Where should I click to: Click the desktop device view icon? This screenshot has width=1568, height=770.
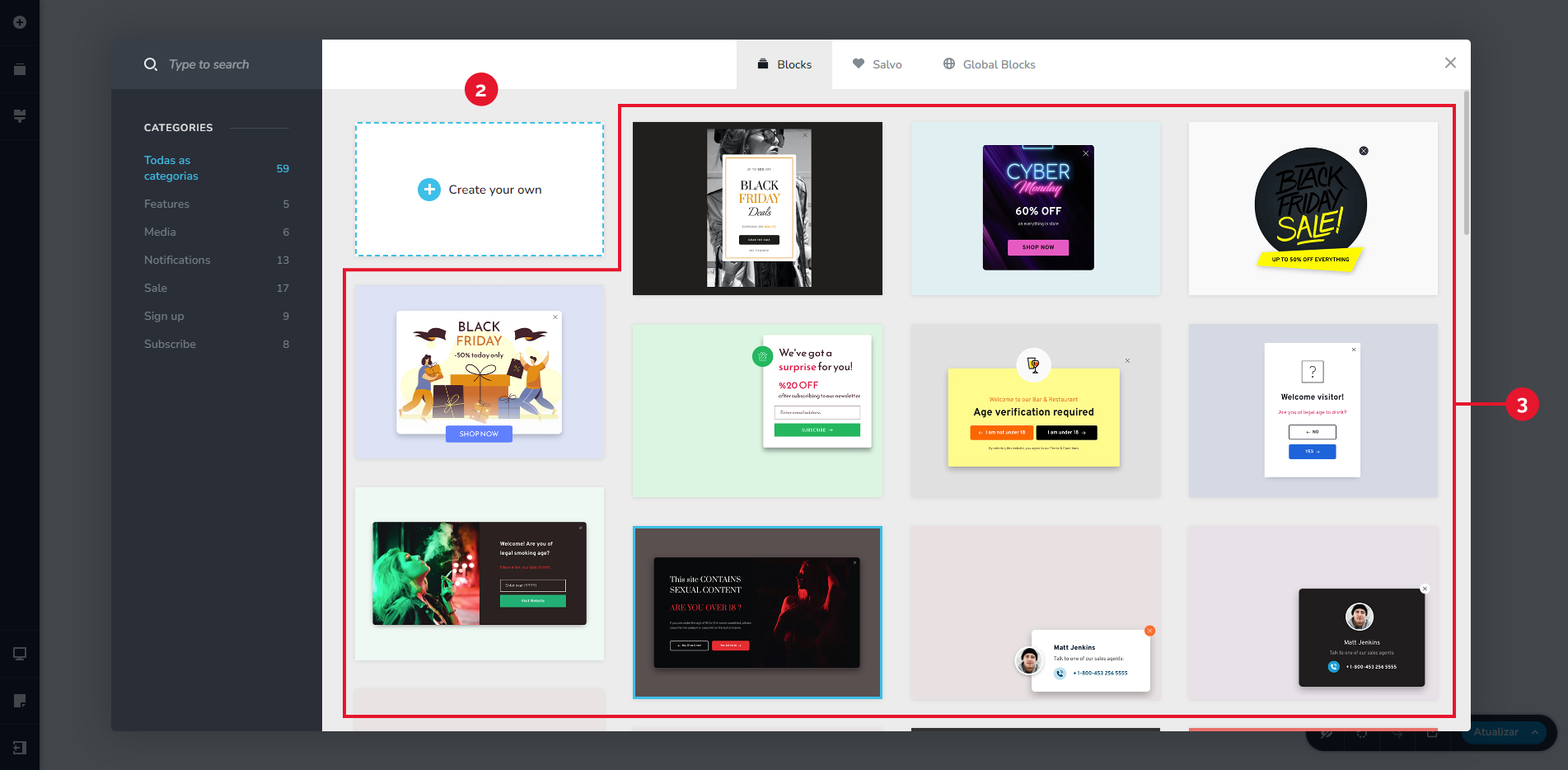click(x=20, y=654)
